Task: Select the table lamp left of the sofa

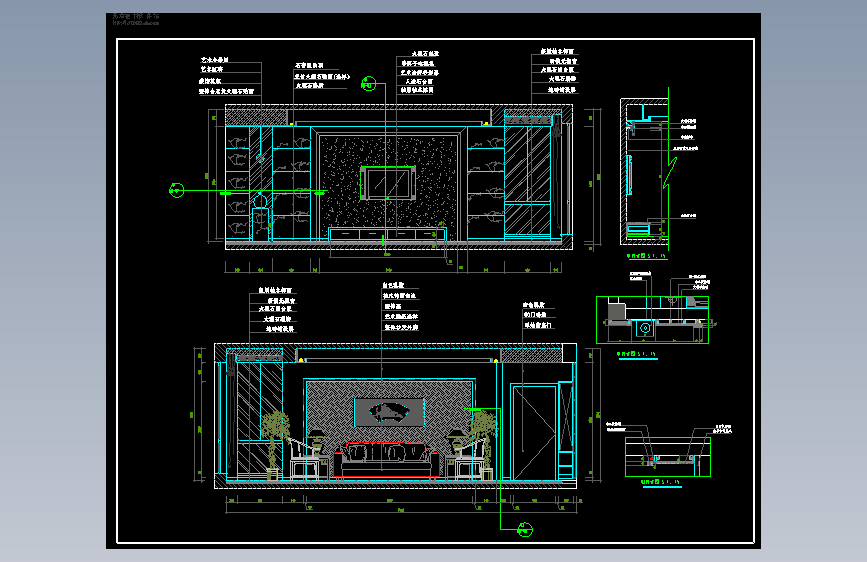Action: [317, 441]
